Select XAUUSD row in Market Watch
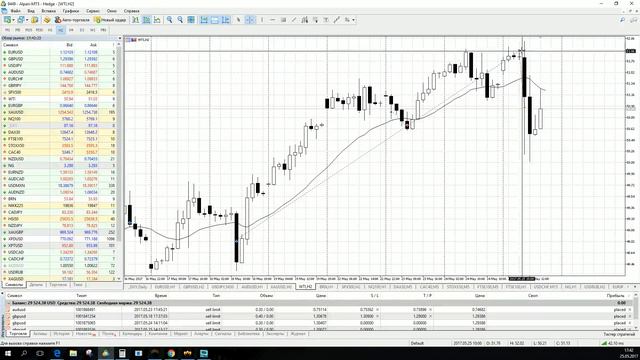Viewport: 640px width, 360px height. (59, 112)
